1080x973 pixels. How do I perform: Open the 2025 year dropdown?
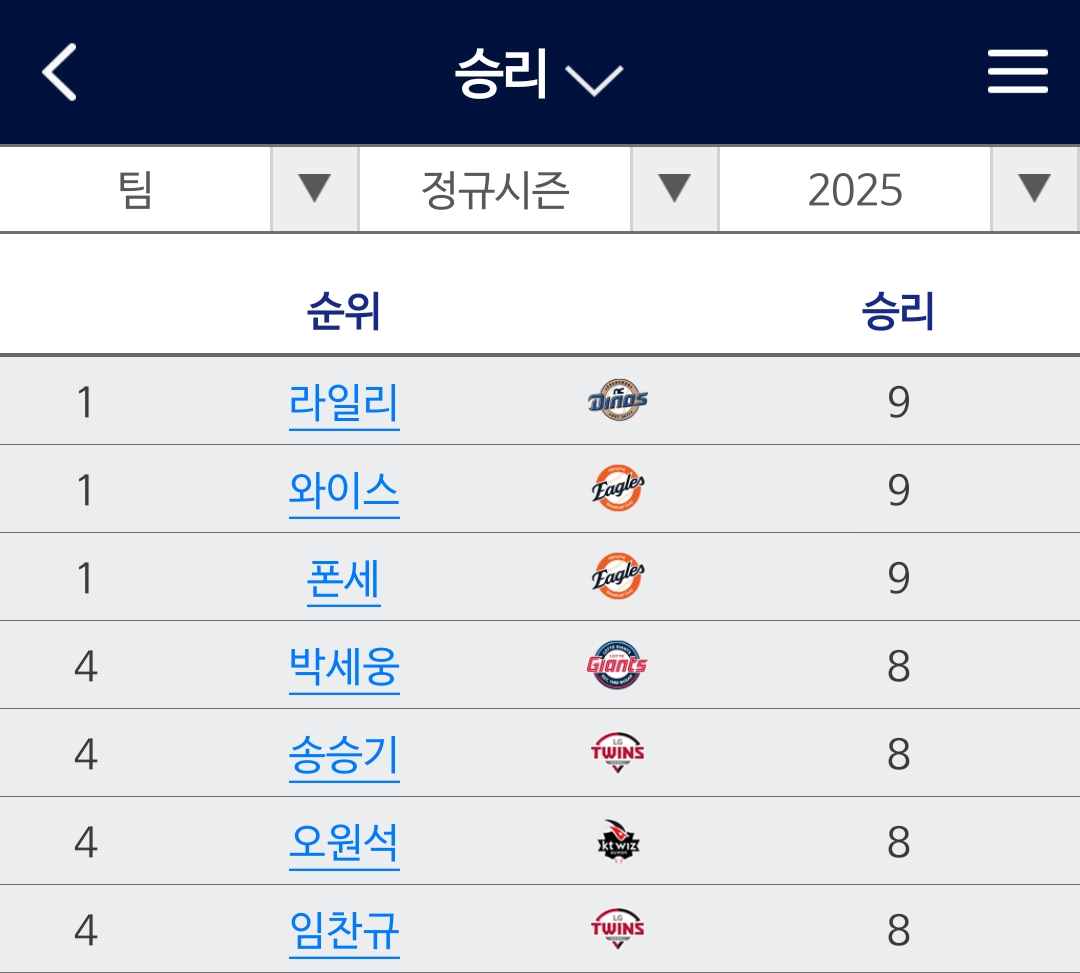(1034, 189)
